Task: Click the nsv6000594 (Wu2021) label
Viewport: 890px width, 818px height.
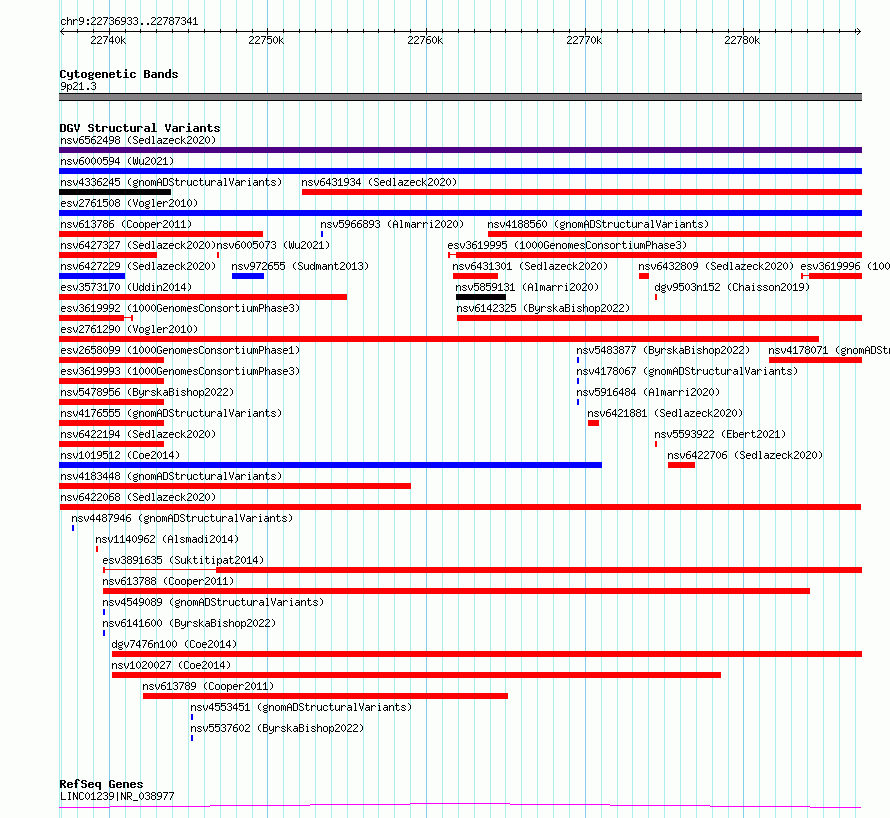Action: [x=117, y=161]
